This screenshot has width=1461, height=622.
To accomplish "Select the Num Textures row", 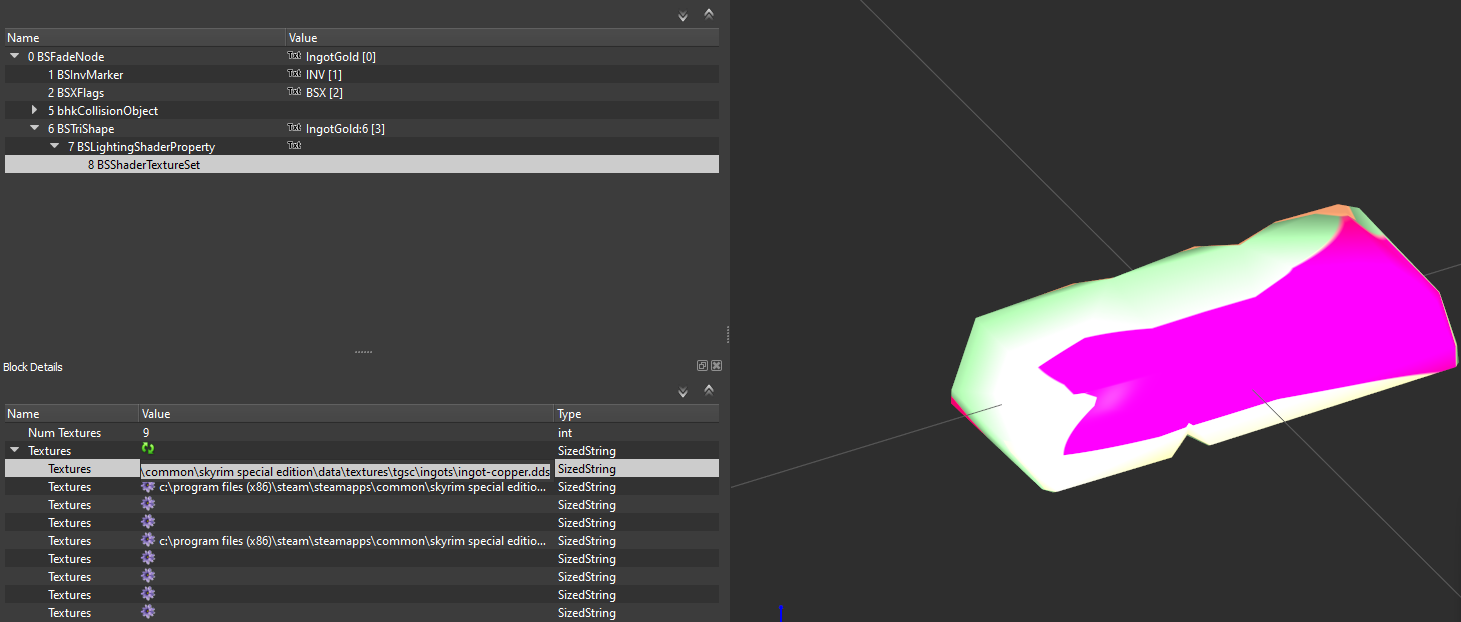I will (362, 433).
